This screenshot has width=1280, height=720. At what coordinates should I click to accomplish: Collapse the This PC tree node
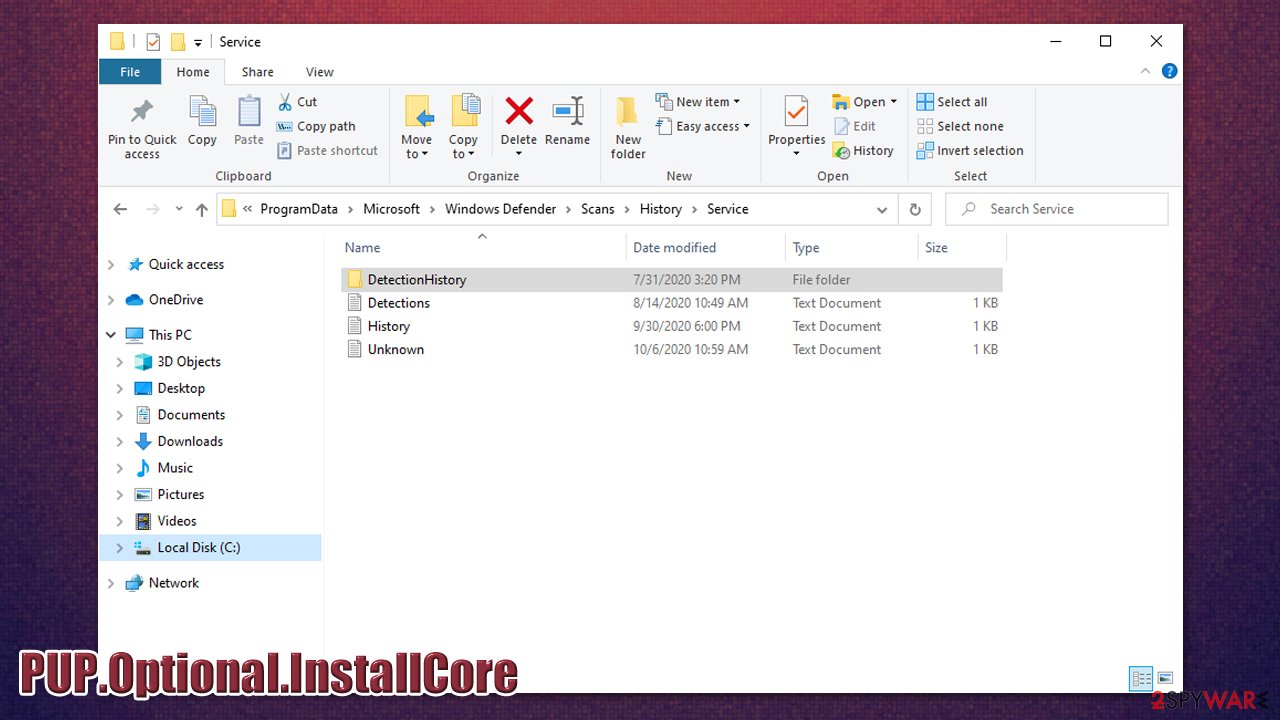[111, 335]
